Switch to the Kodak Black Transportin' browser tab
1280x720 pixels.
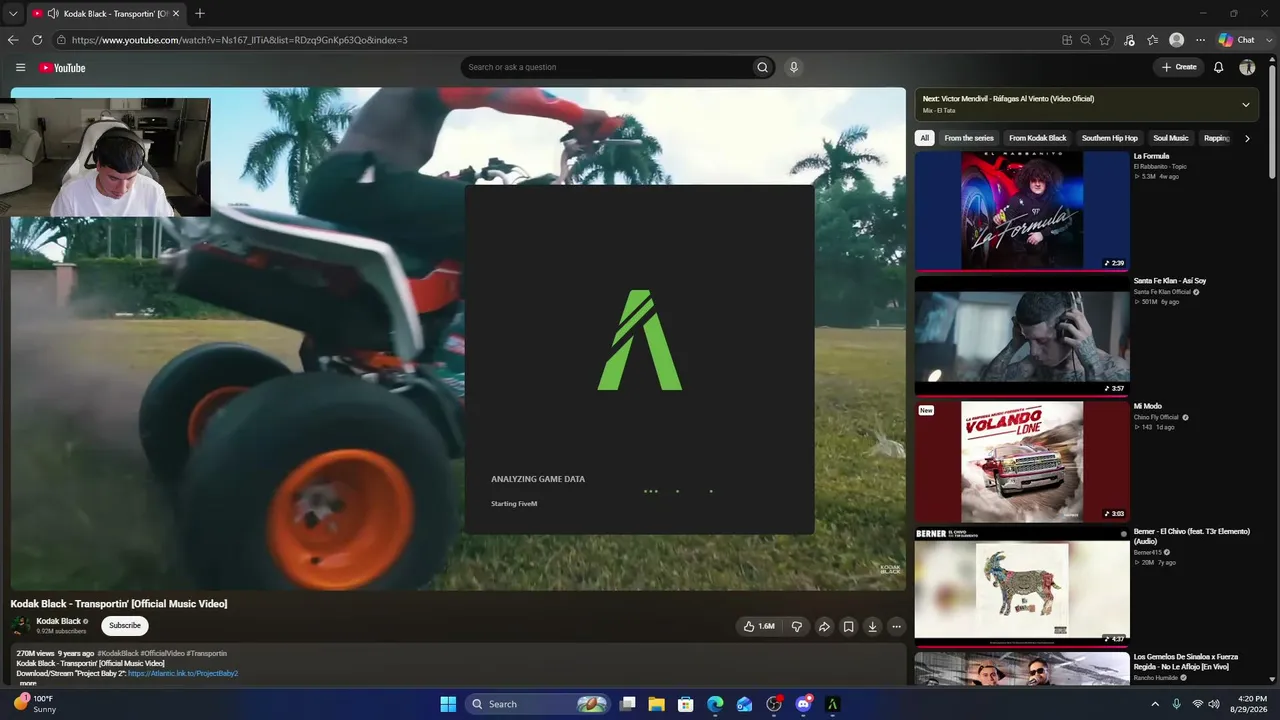point(105,14)
